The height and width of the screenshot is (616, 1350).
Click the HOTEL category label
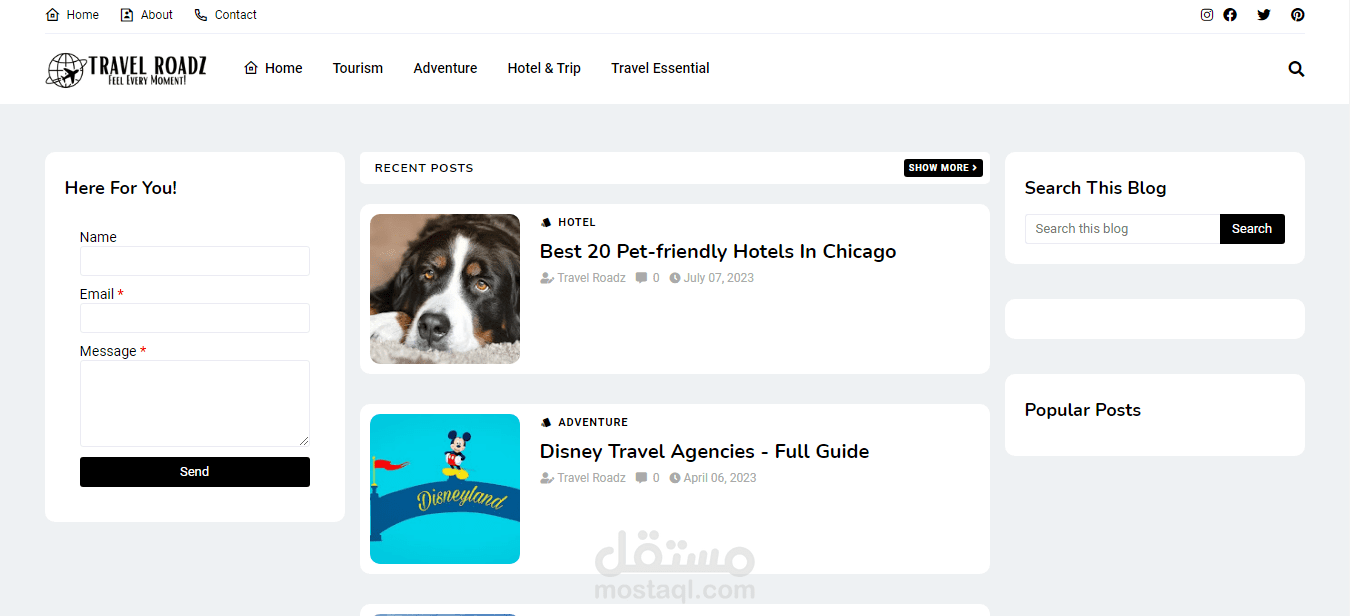point(577,223)
